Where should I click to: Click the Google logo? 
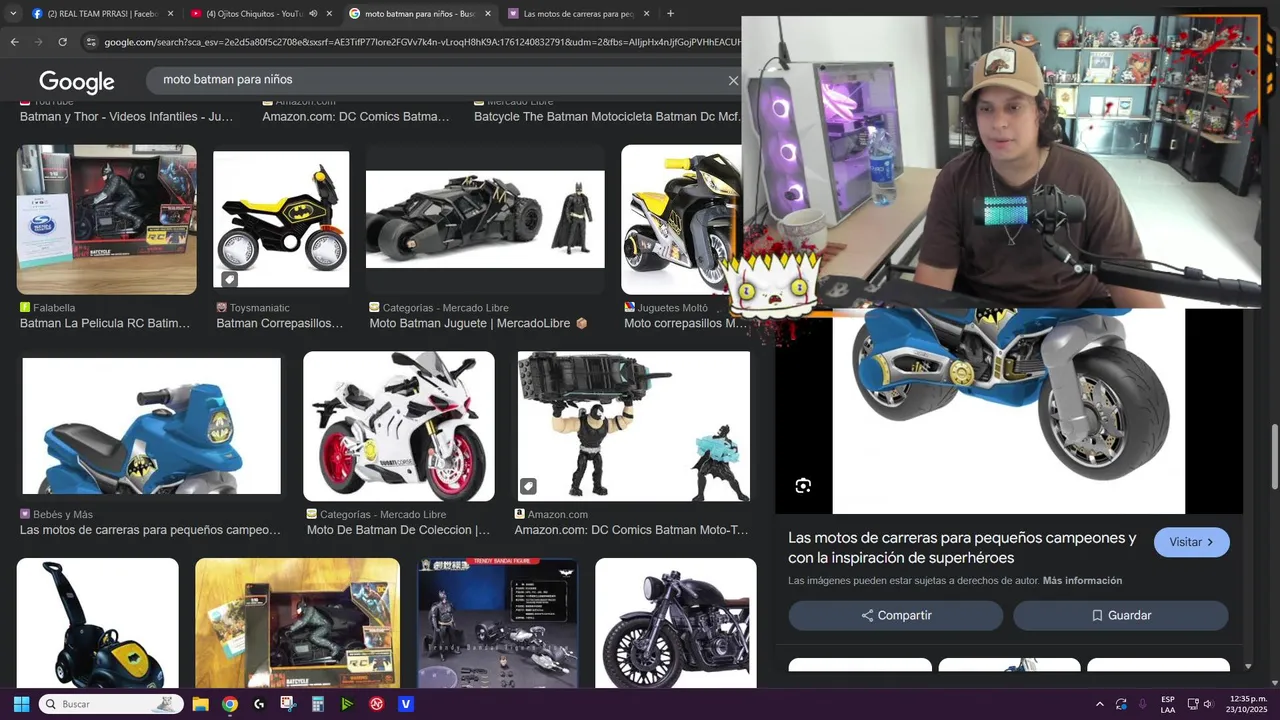77,82
